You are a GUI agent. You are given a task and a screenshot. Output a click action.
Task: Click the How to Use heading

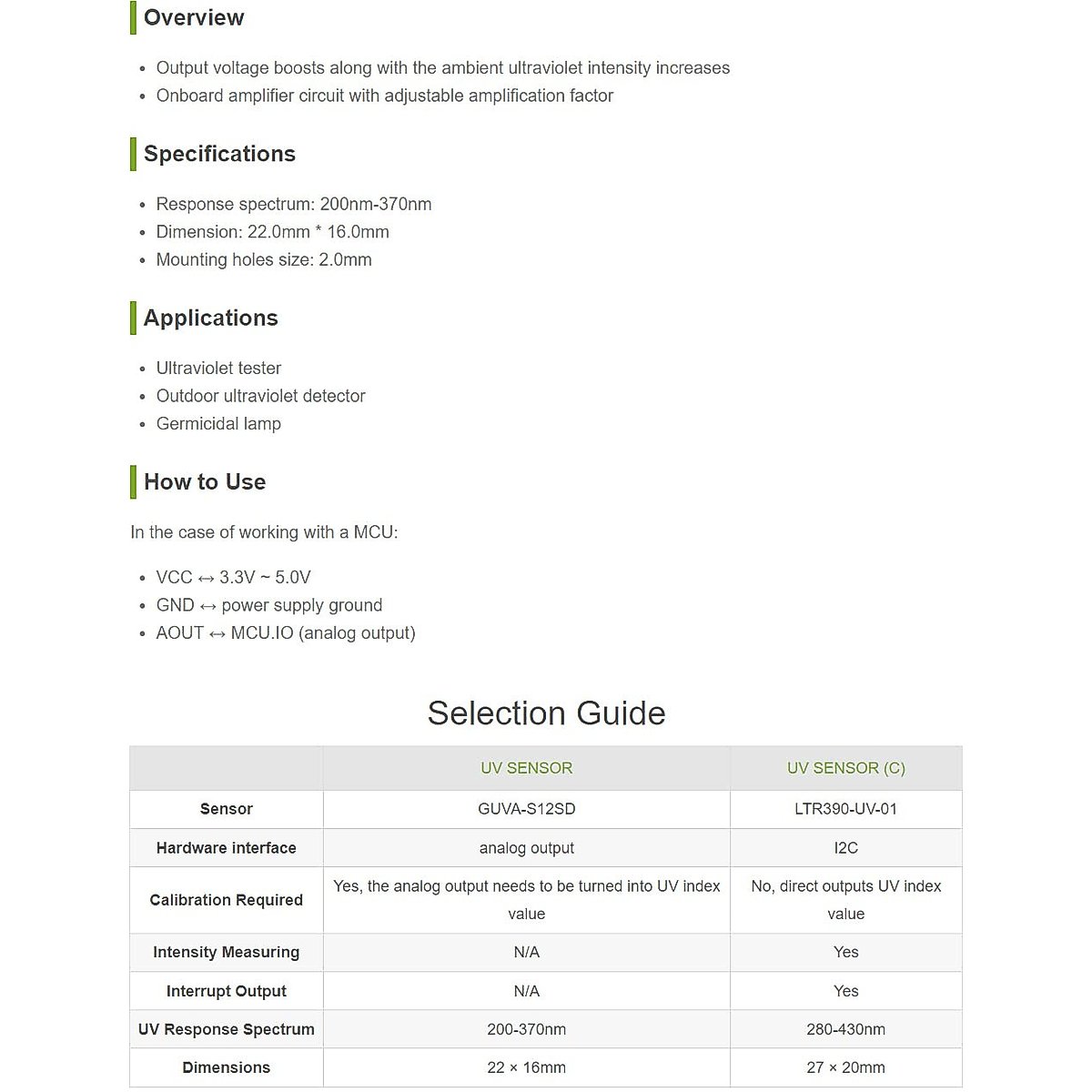(x=205, y=481)
